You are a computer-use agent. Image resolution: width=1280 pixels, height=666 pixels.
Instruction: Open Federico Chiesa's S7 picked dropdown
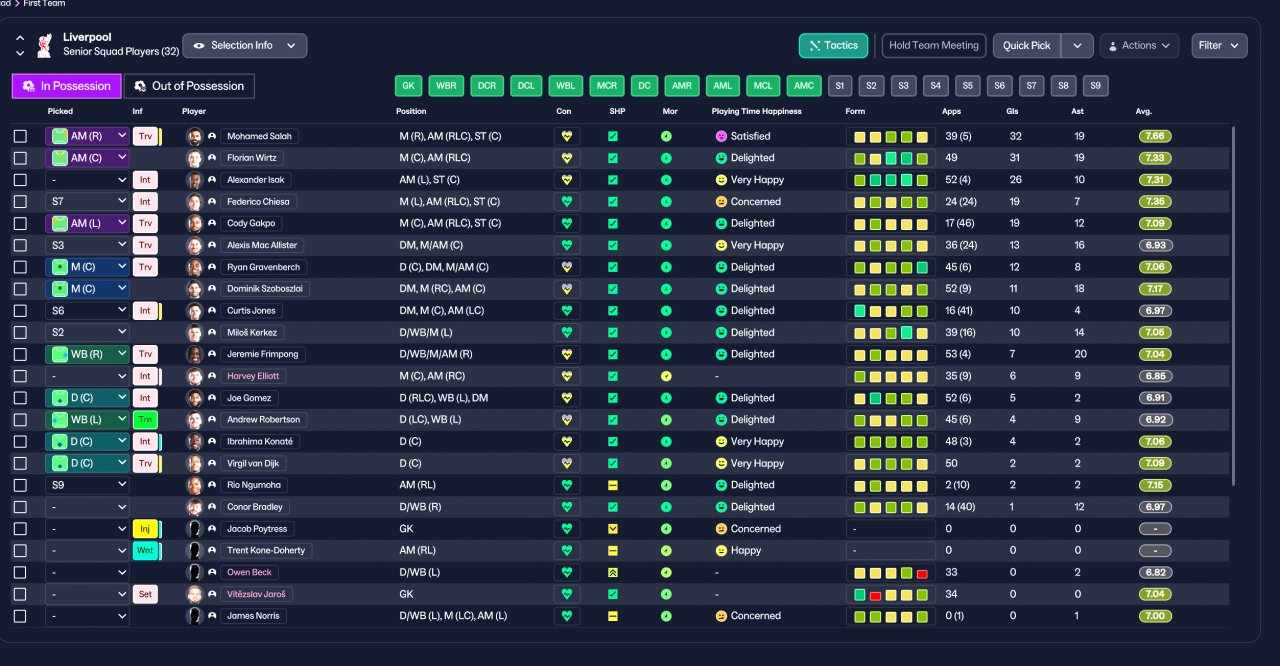point(87,202)
